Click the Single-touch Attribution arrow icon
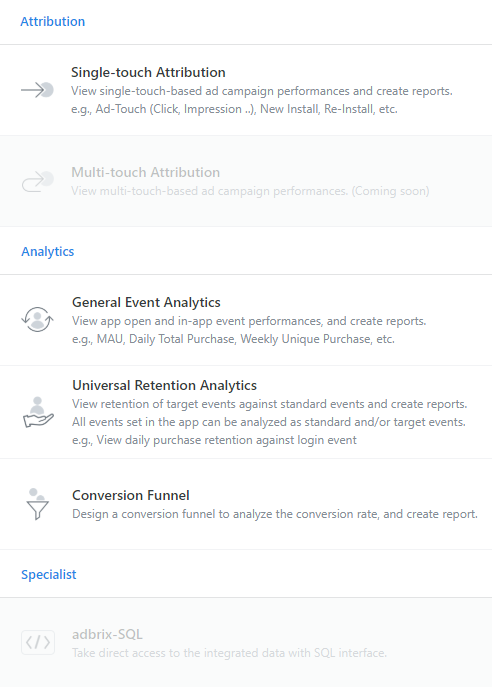This screenshot has height=687, width=492. [38, 90]
